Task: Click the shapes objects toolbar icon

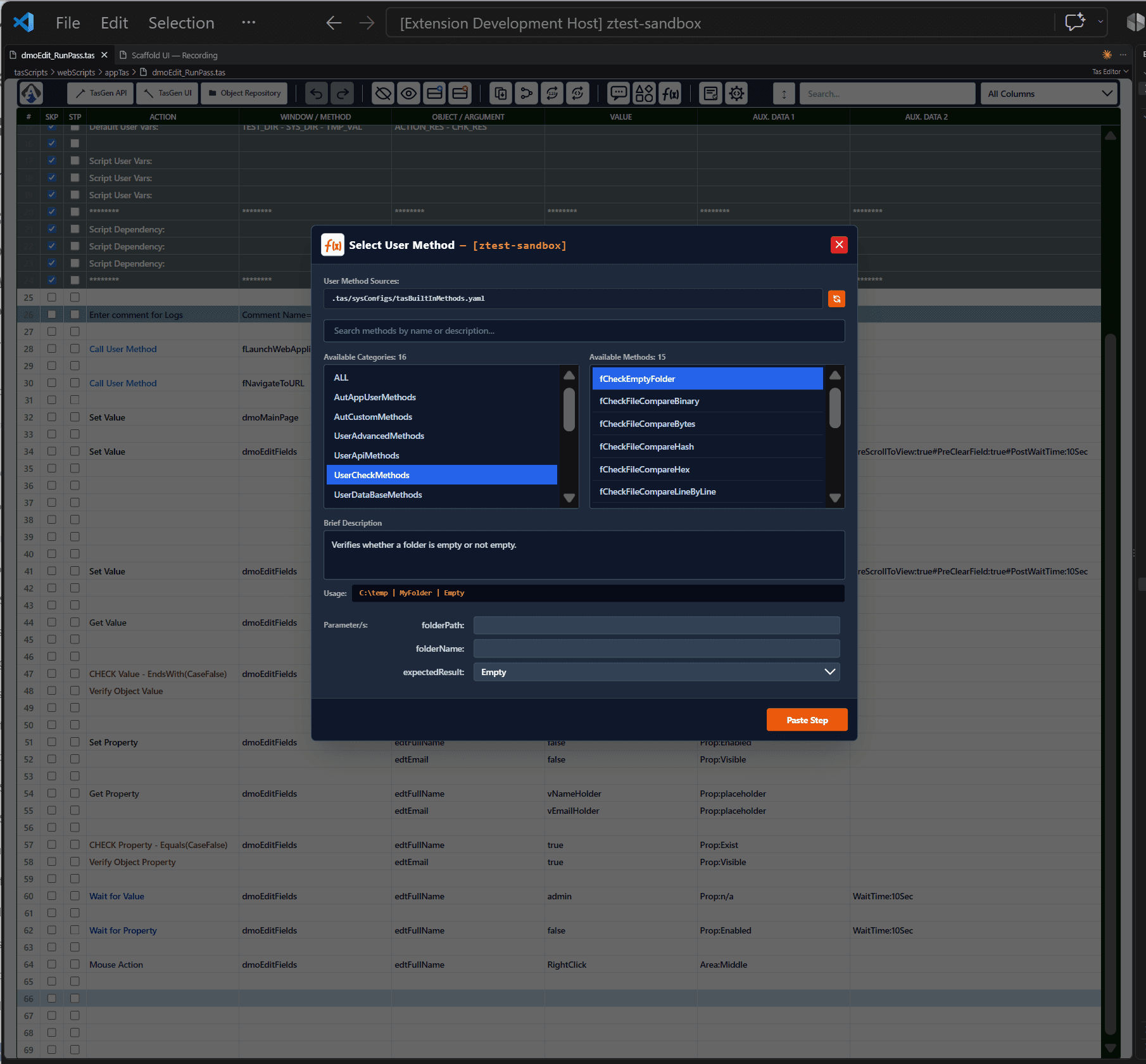Action: click(x=644, y=94)
